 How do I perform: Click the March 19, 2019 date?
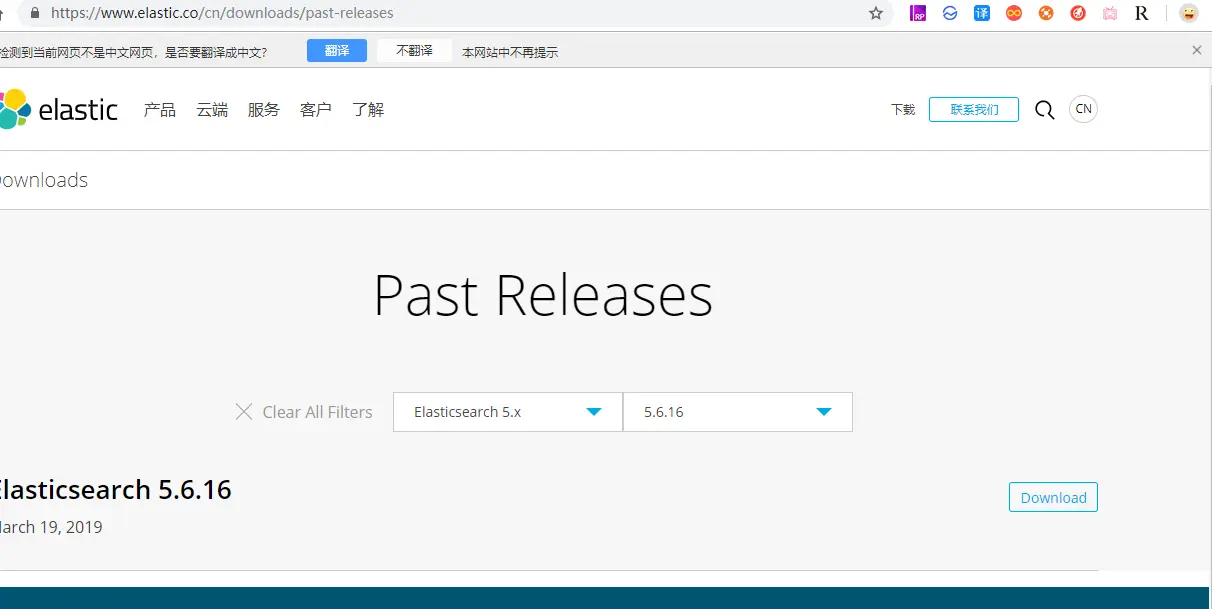50,527
